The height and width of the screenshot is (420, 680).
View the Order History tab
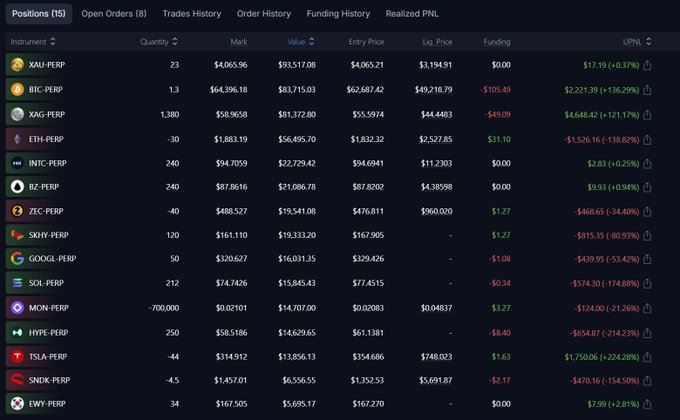pyautogui.click(x=264, y=13)
